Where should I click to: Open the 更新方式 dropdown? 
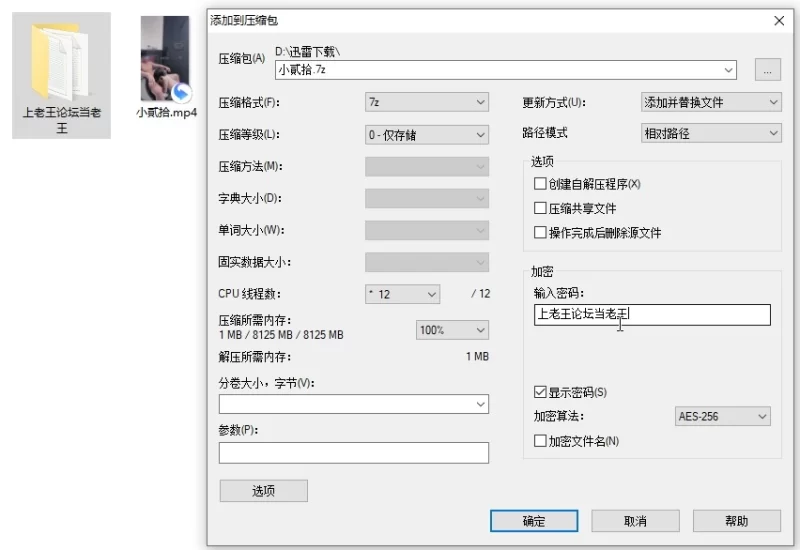[711, 102]
